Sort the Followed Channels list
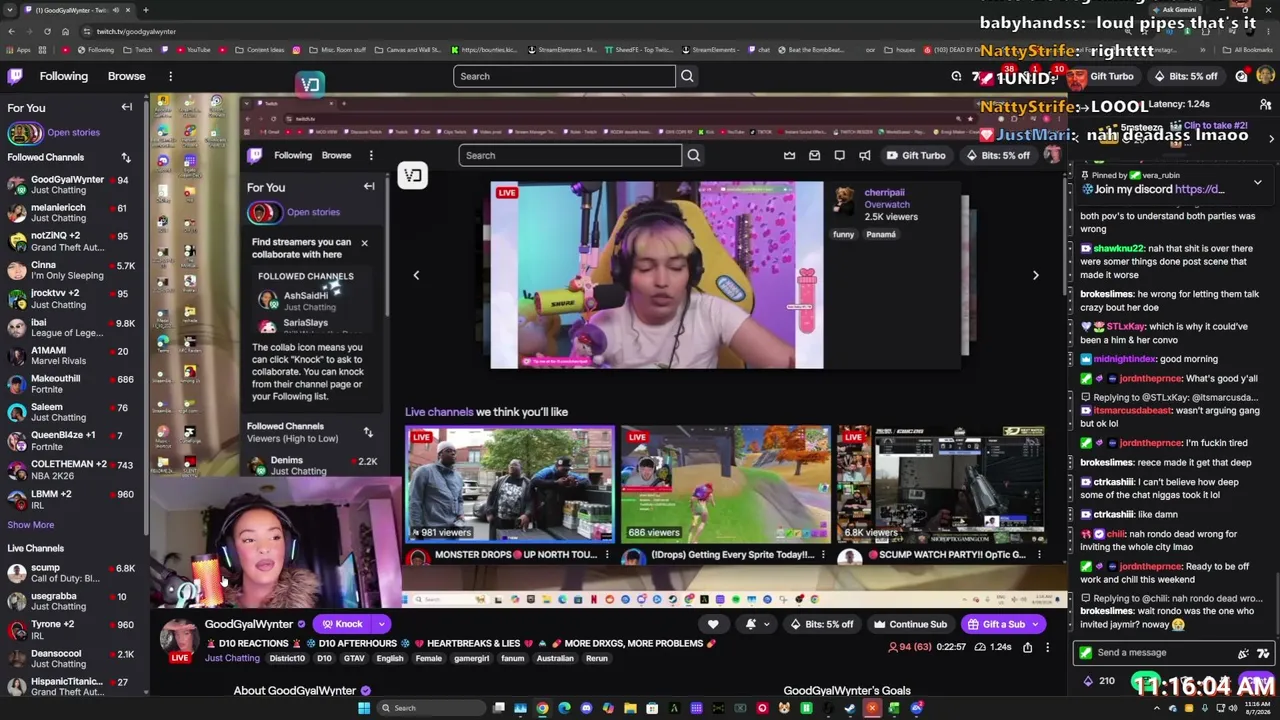This screenshot has height=720, width=1280. 126,157
